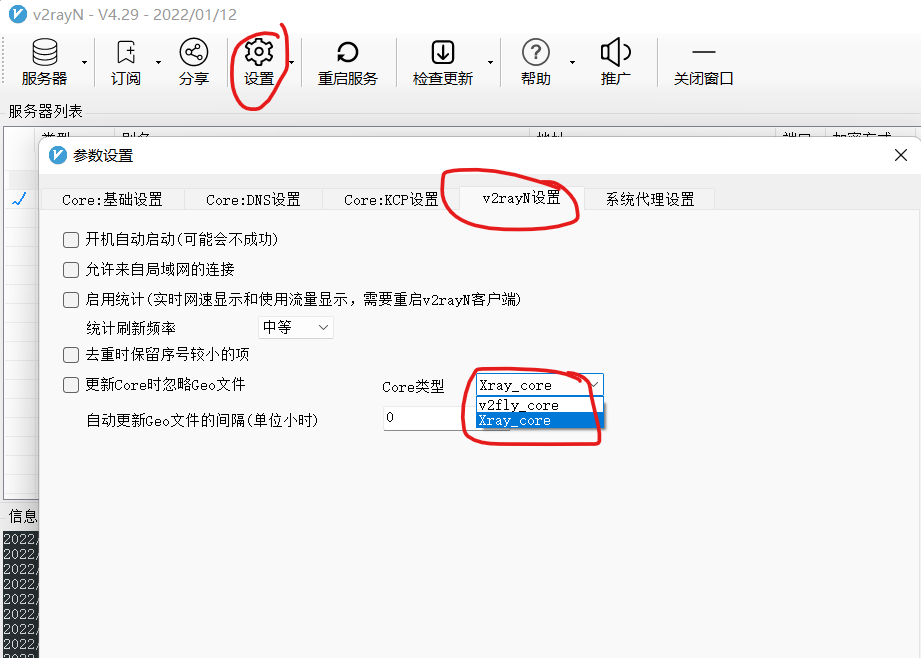Select the v2rayN设置 tab
The width and height of the screenshot is (921, 658).
(522, 198)
